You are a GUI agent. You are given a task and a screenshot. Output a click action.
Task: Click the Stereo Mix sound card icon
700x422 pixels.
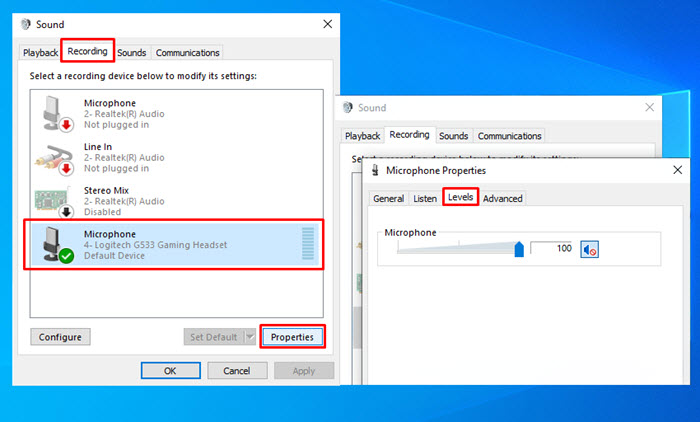tap(54, 202)
